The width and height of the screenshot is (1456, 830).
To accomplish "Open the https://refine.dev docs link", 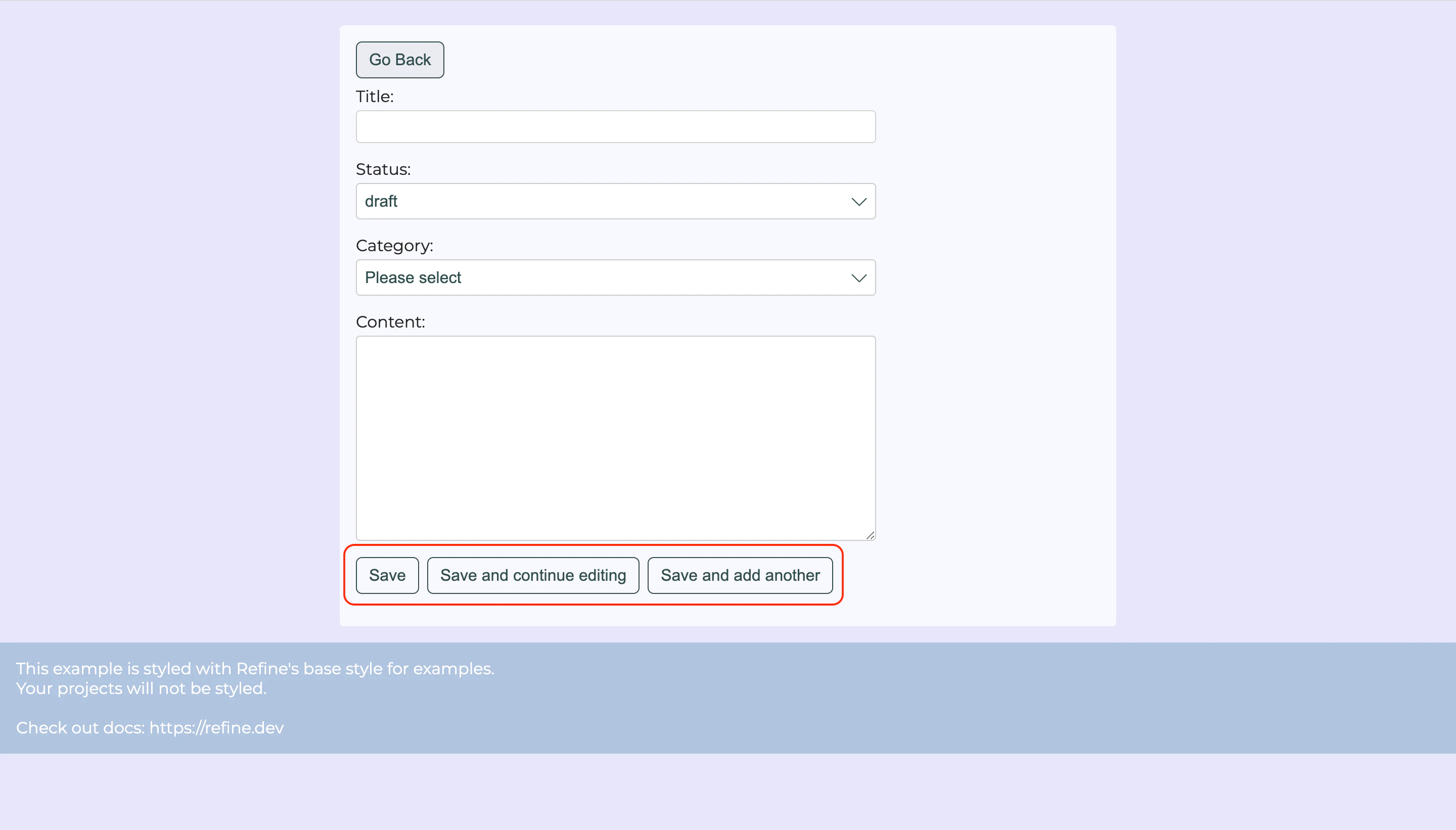I will tap(217, 727).
